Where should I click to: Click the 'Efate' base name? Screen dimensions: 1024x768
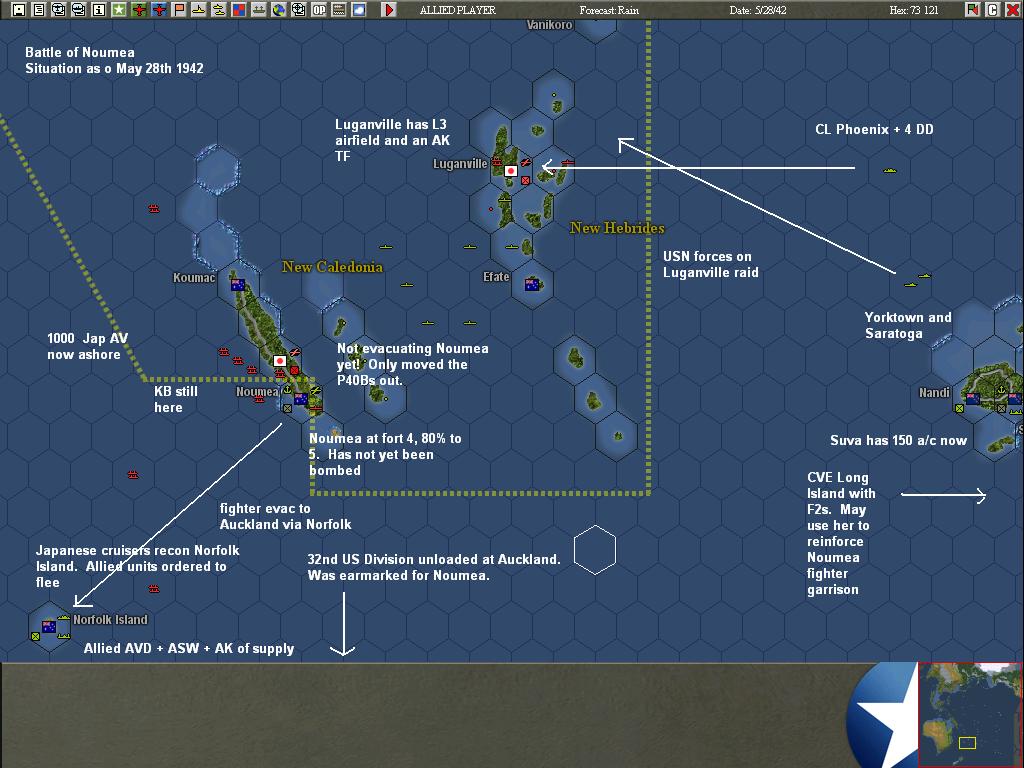pos(496,277)
